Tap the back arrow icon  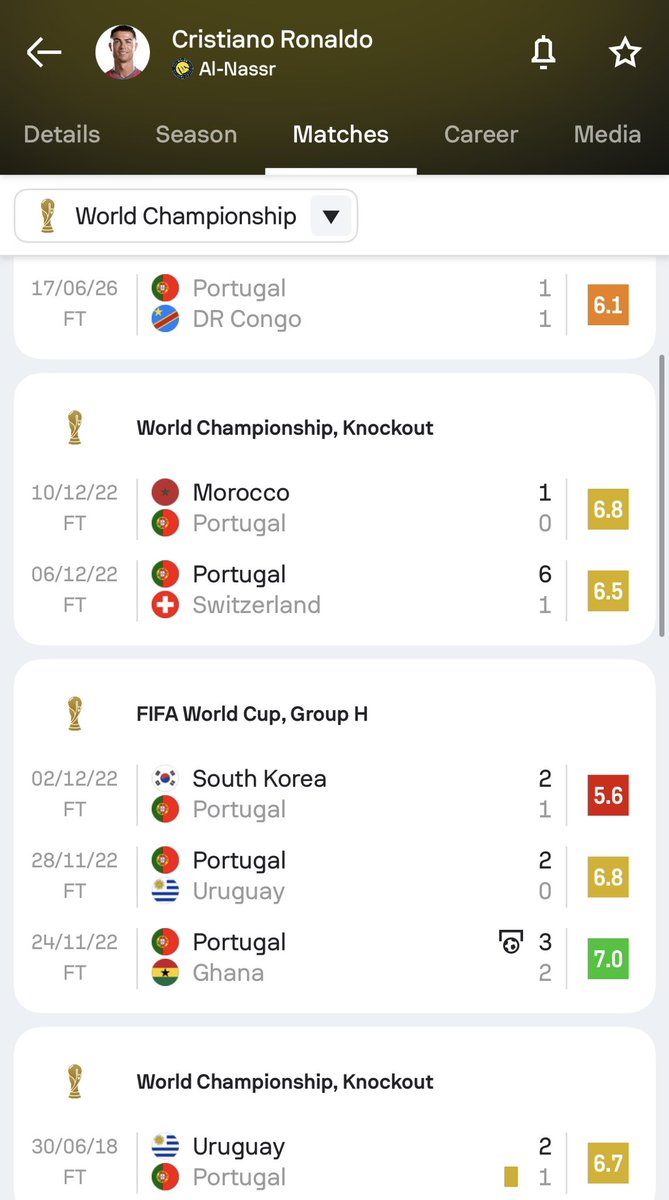pyautogui.click(x=44, y=53)
